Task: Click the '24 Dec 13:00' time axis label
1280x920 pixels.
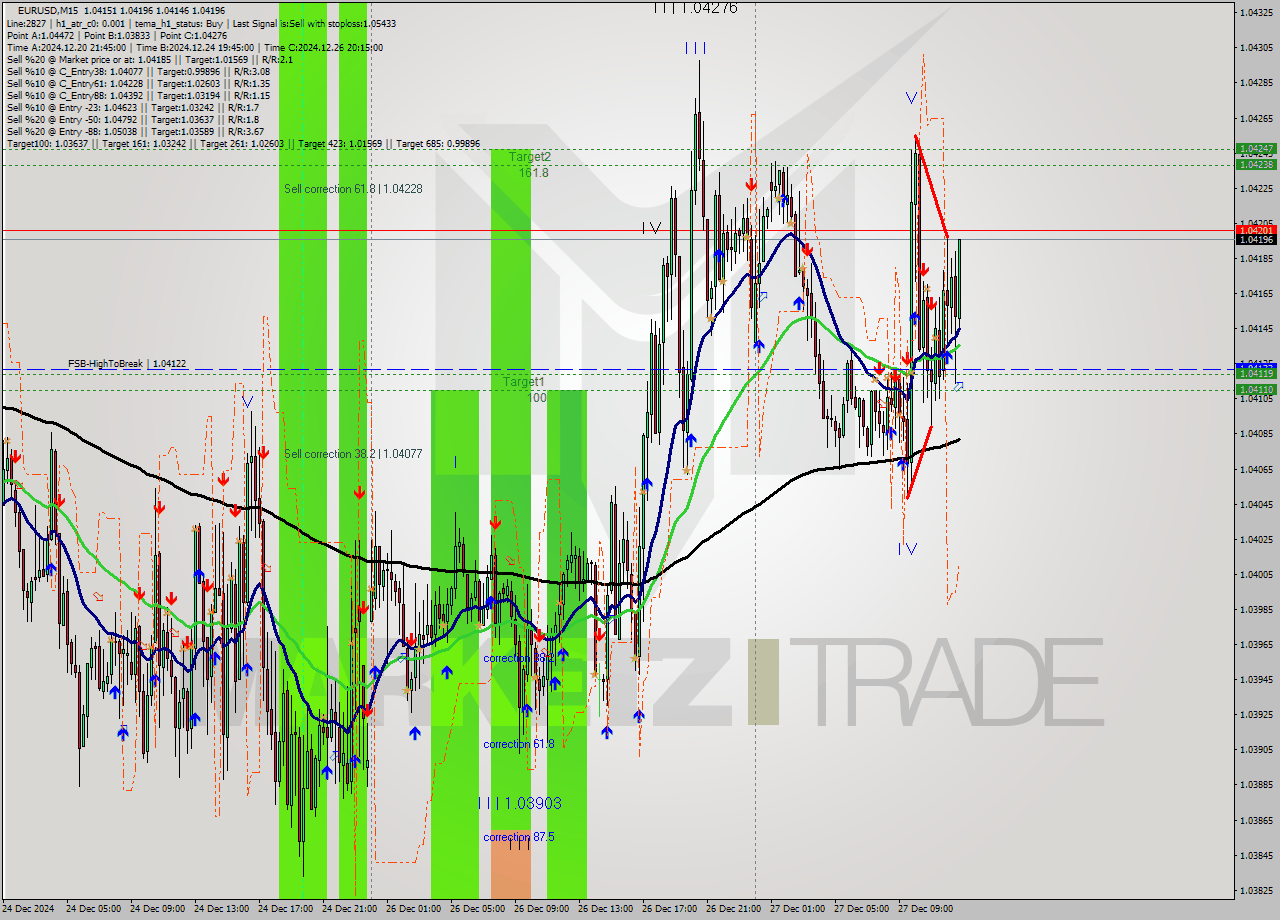Action: [x=221, y=909]
